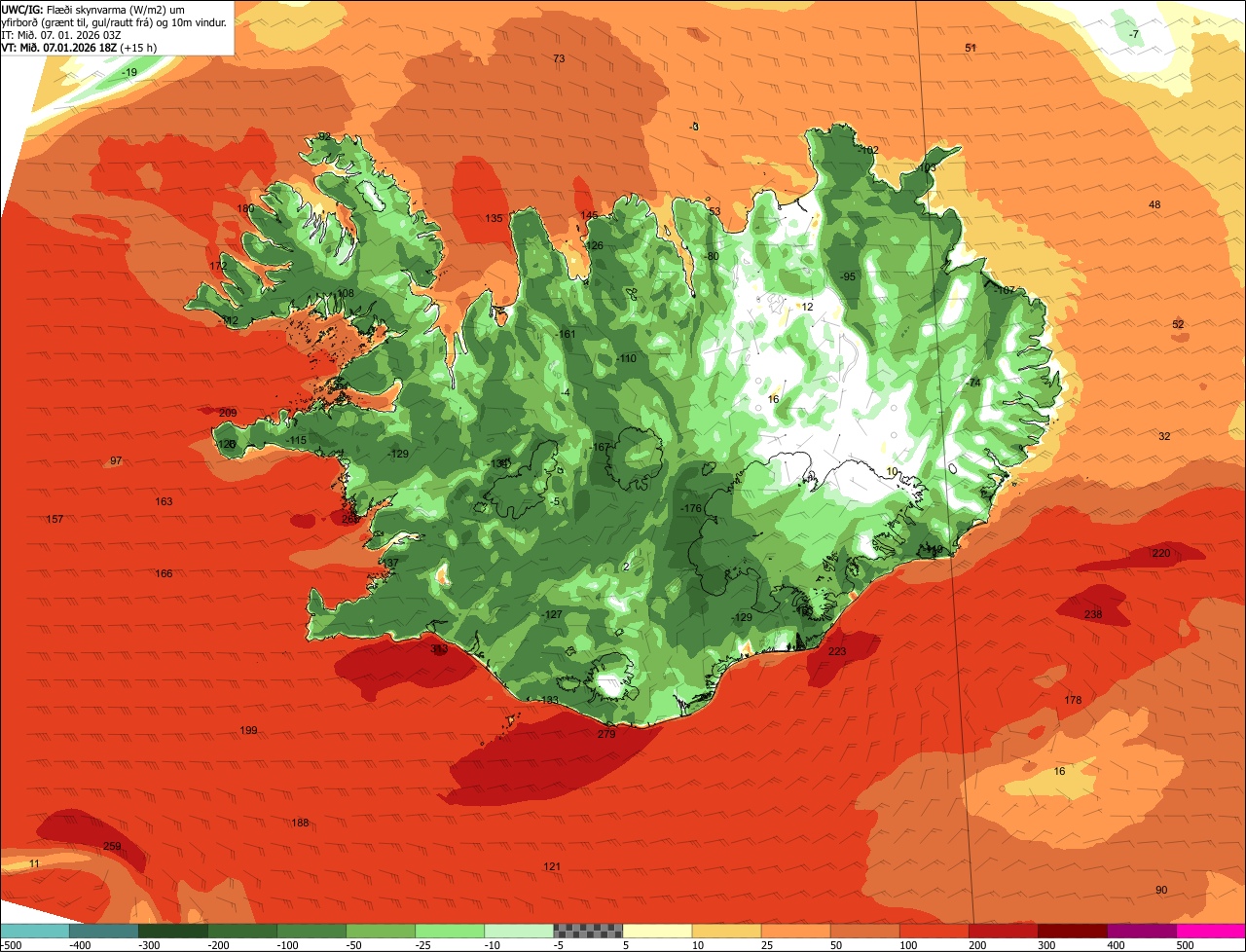Click the value -19 in the upper left
Image resolution: width=1246 pixels, height=952 pixels.
[x=129, y=73]
